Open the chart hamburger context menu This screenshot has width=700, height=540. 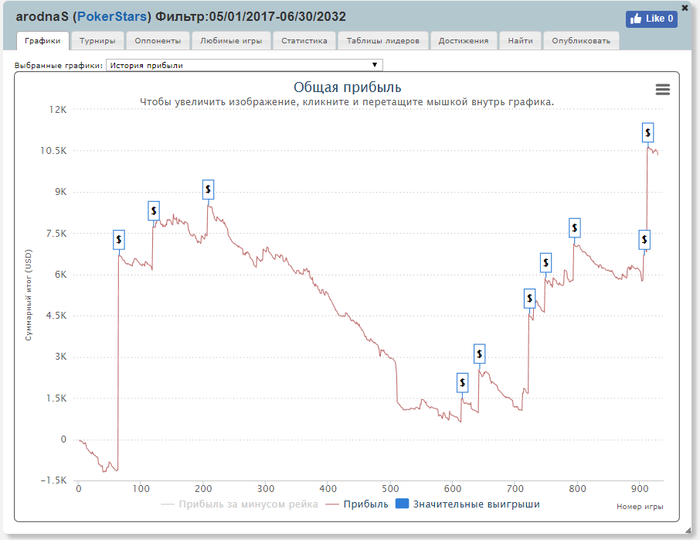662,89
